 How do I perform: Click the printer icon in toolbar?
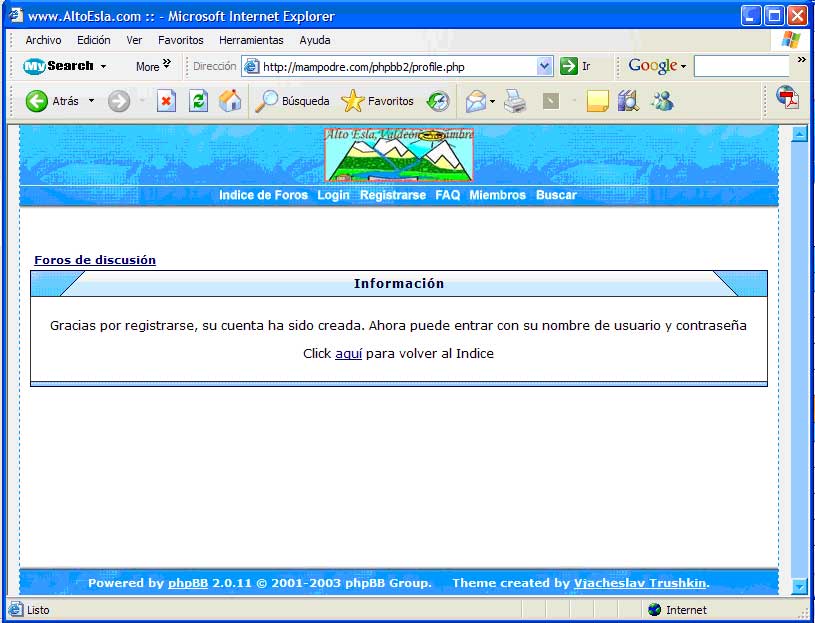tap(515, 101)
